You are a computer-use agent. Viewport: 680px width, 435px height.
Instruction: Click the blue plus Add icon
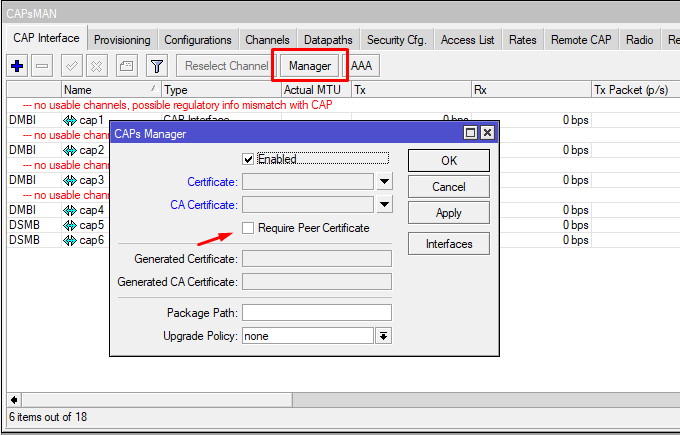[x=17, y=66]
